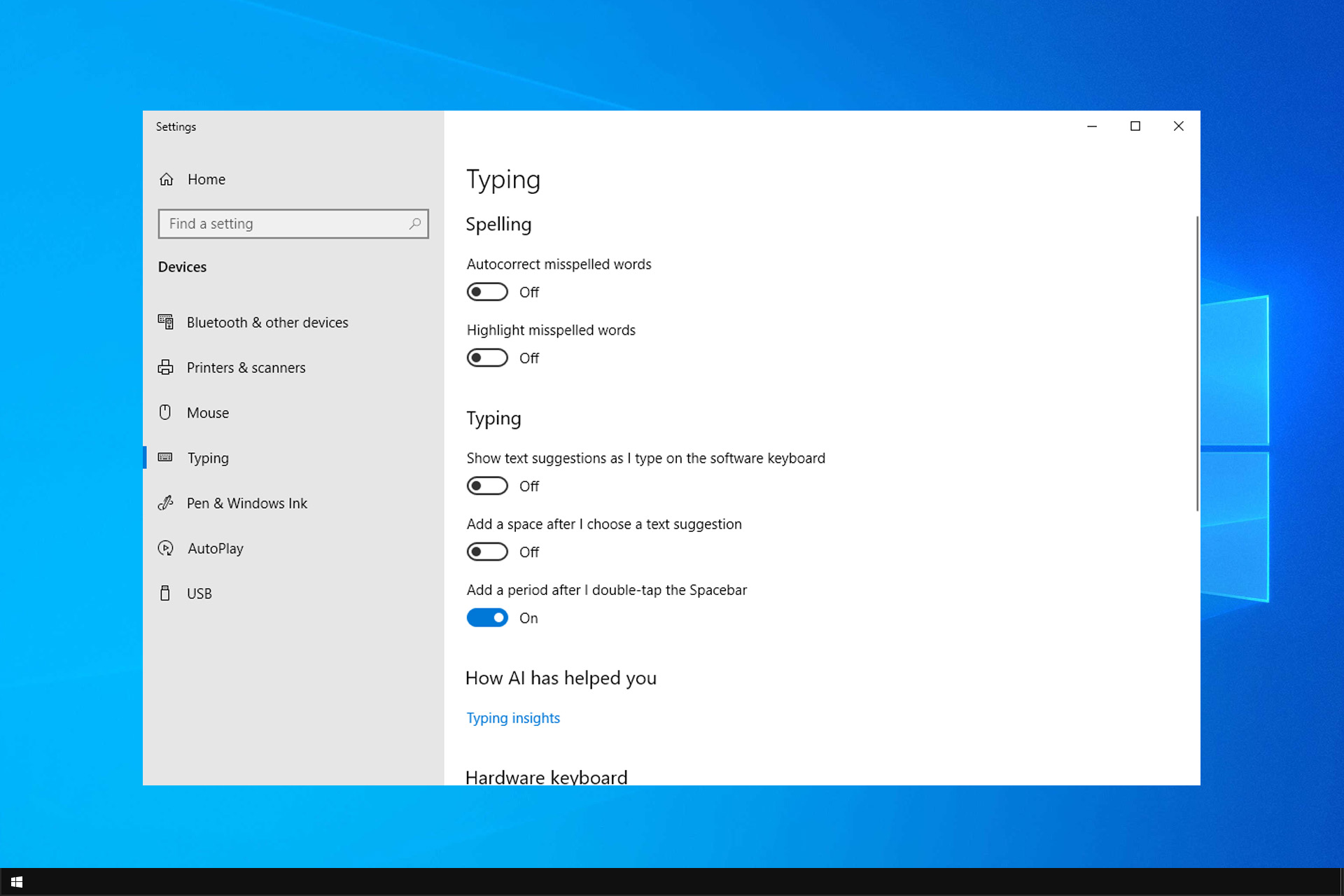The image size is (1344, 896).
Task: Click the Pen & Windows Ink icon
Action: [x=166, y=503]
